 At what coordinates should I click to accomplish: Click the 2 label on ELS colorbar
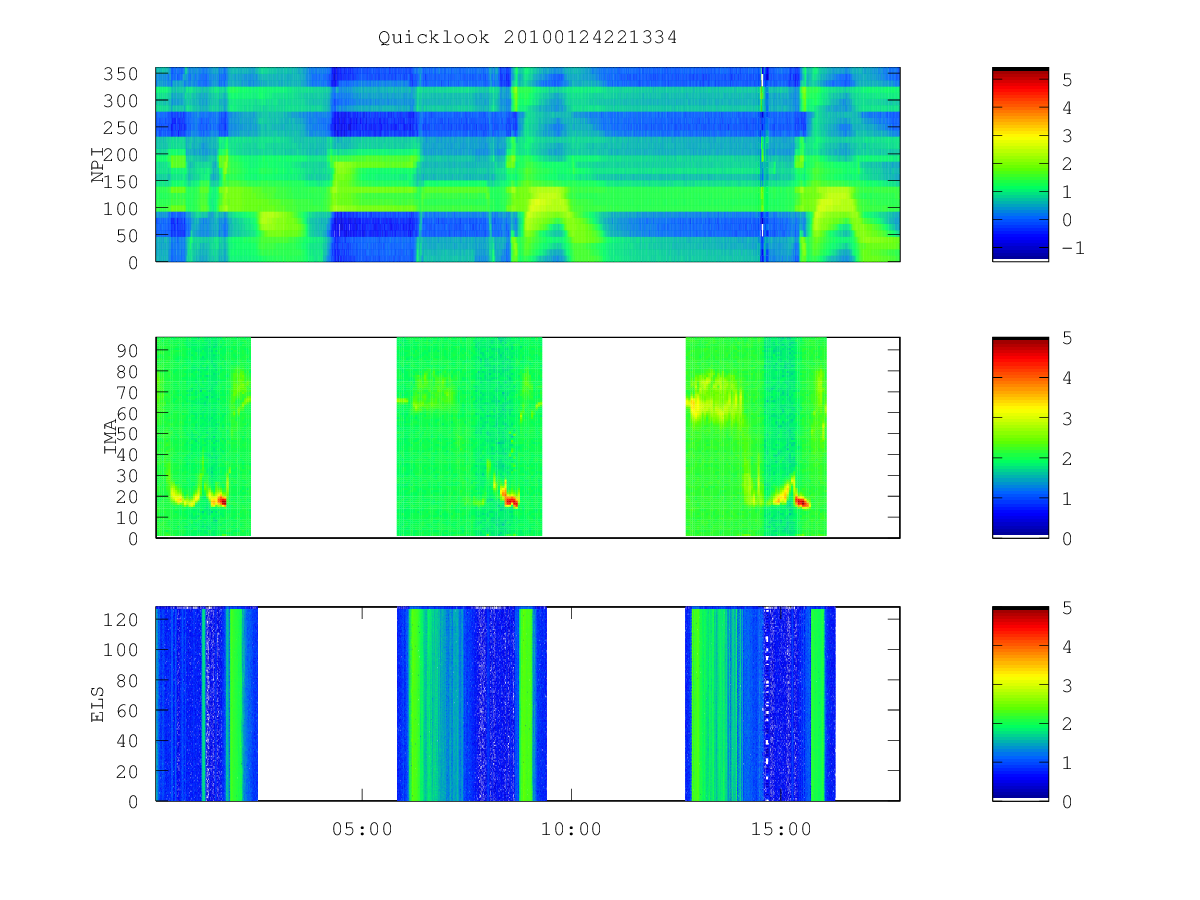point(1066,723)
